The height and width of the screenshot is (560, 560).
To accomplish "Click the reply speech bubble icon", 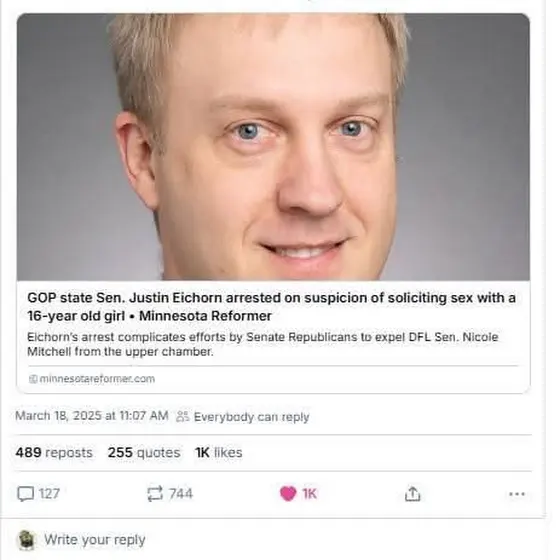I will 26,494.
